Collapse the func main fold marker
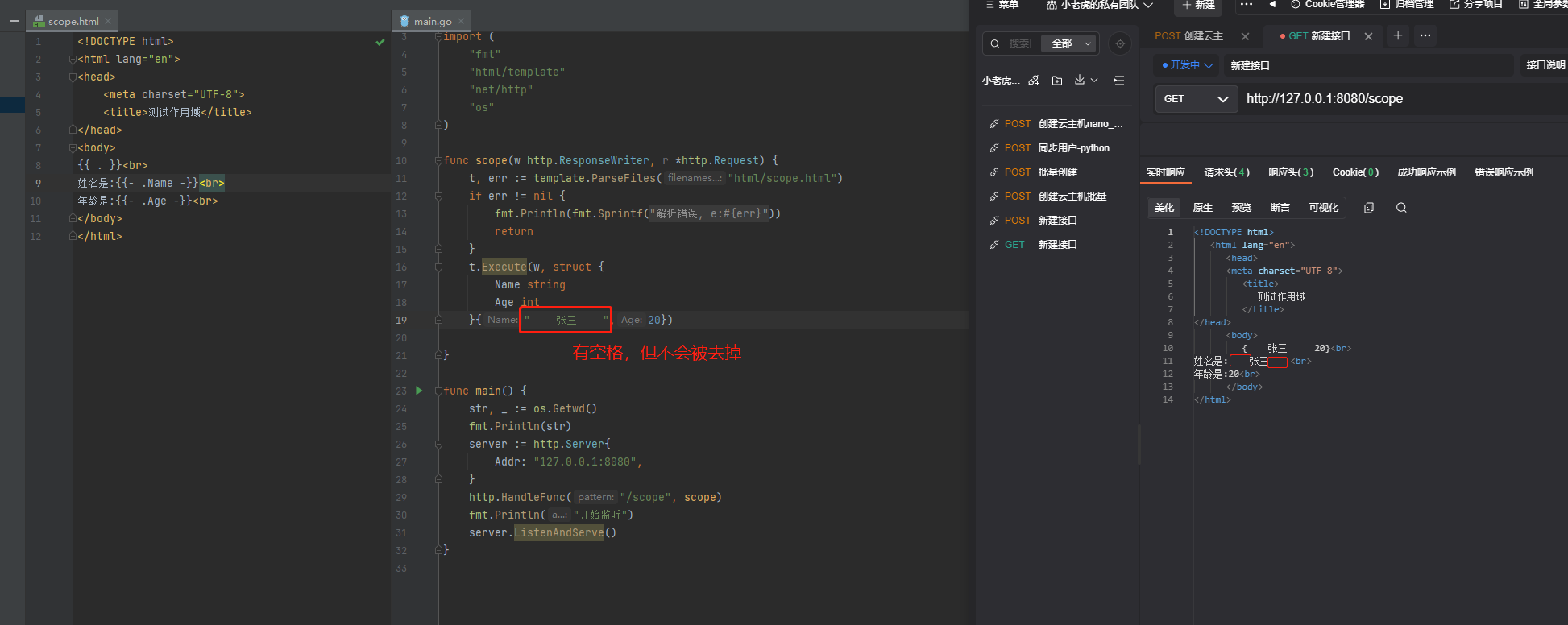 point(438,391)
